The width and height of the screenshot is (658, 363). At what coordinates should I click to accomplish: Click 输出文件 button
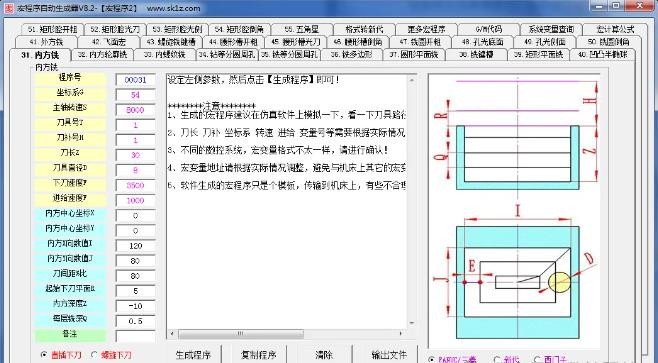coord(389,355)
